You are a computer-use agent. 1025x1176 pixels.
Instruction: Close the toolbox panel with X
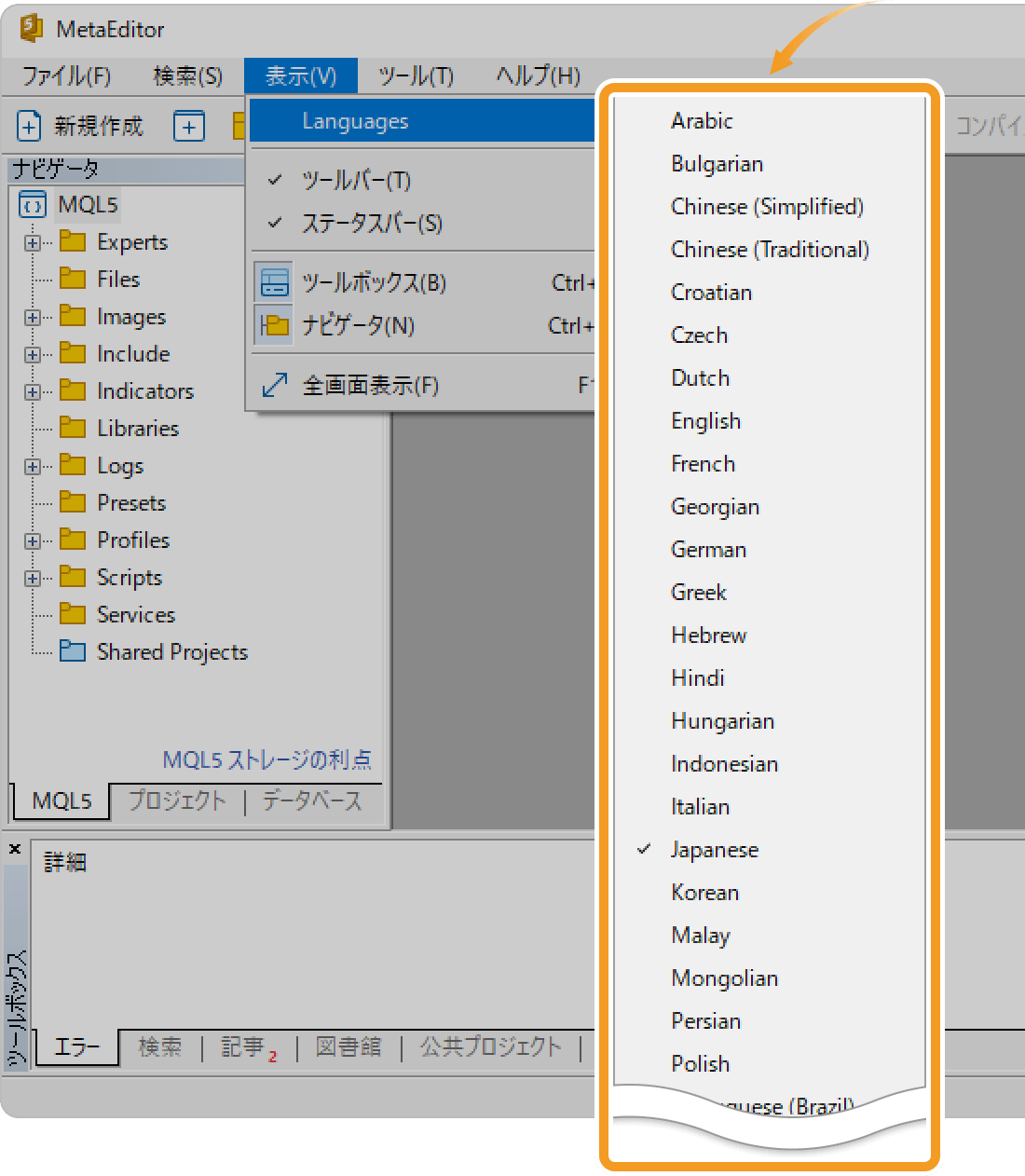point(15,849)
